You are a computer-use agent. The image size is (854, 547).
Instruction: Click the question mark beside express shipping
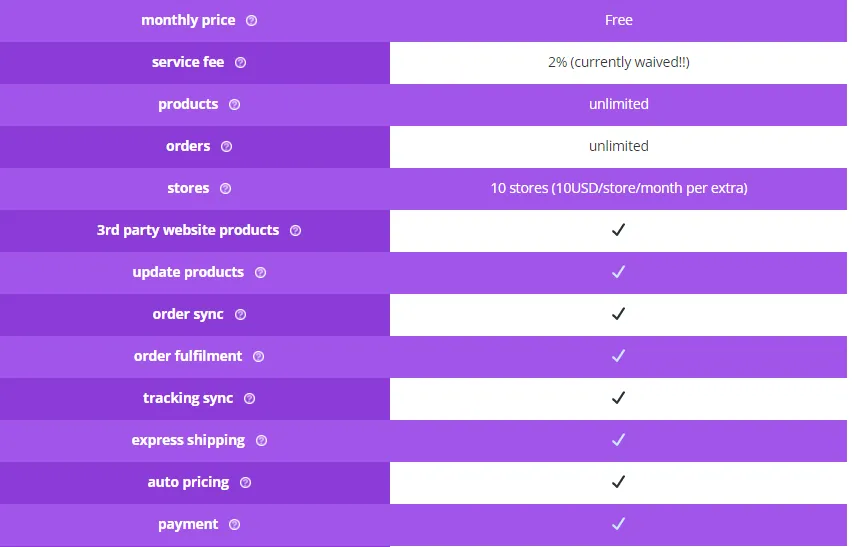click(261, 440)
